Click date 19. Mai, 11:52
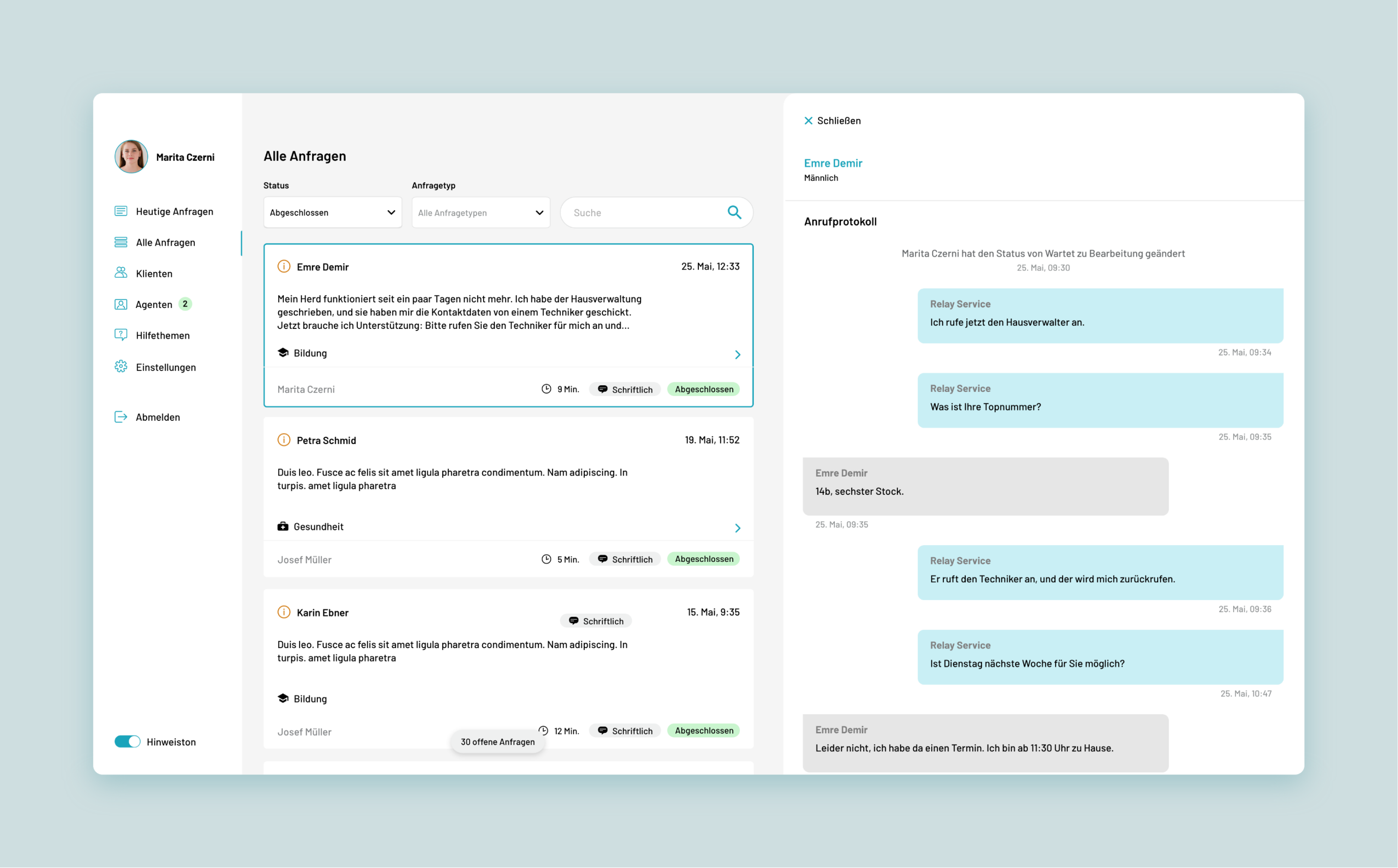This screenshot has height=868, width=1398. [712, 440]
